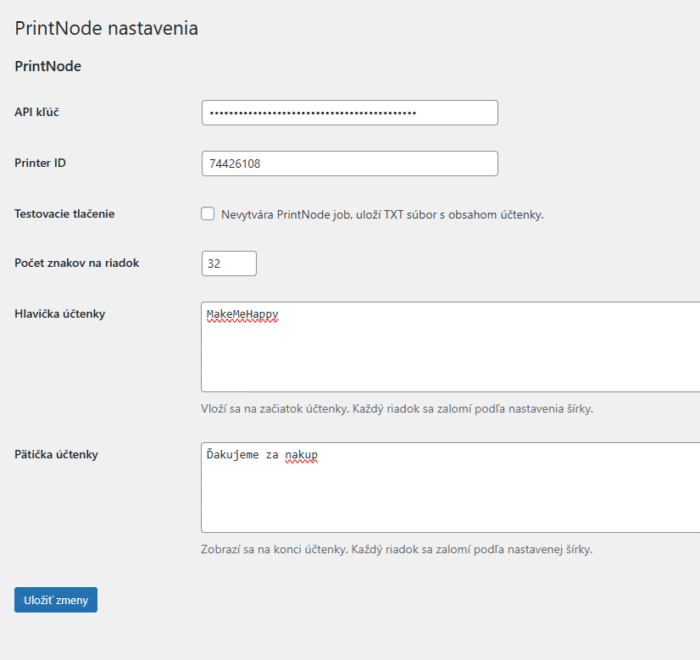Click the Počet znakov na riadok label
700x660 pixels.
76,263
